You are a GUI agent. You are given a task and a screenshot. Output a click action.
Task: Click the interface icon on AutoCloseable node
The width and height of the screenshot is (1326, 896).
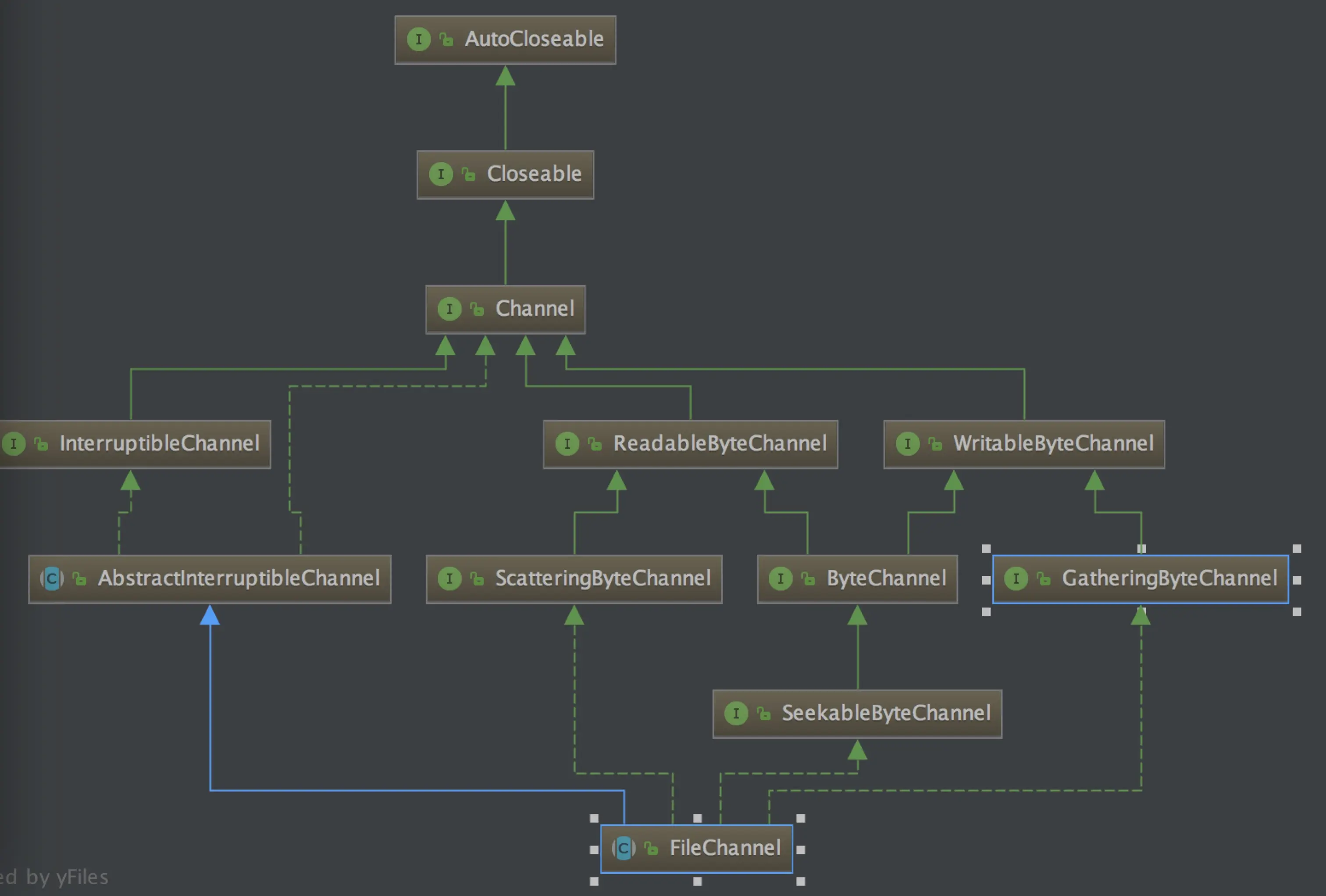tap(418, 39)
